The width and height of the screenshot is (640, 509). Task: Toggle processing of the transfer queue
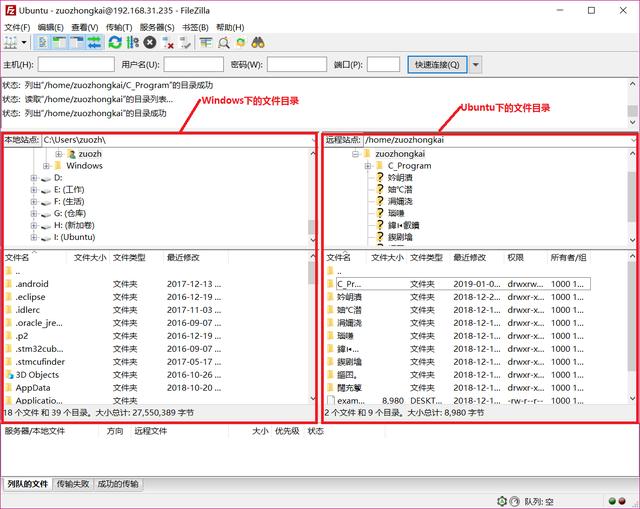tap(133, 42)
